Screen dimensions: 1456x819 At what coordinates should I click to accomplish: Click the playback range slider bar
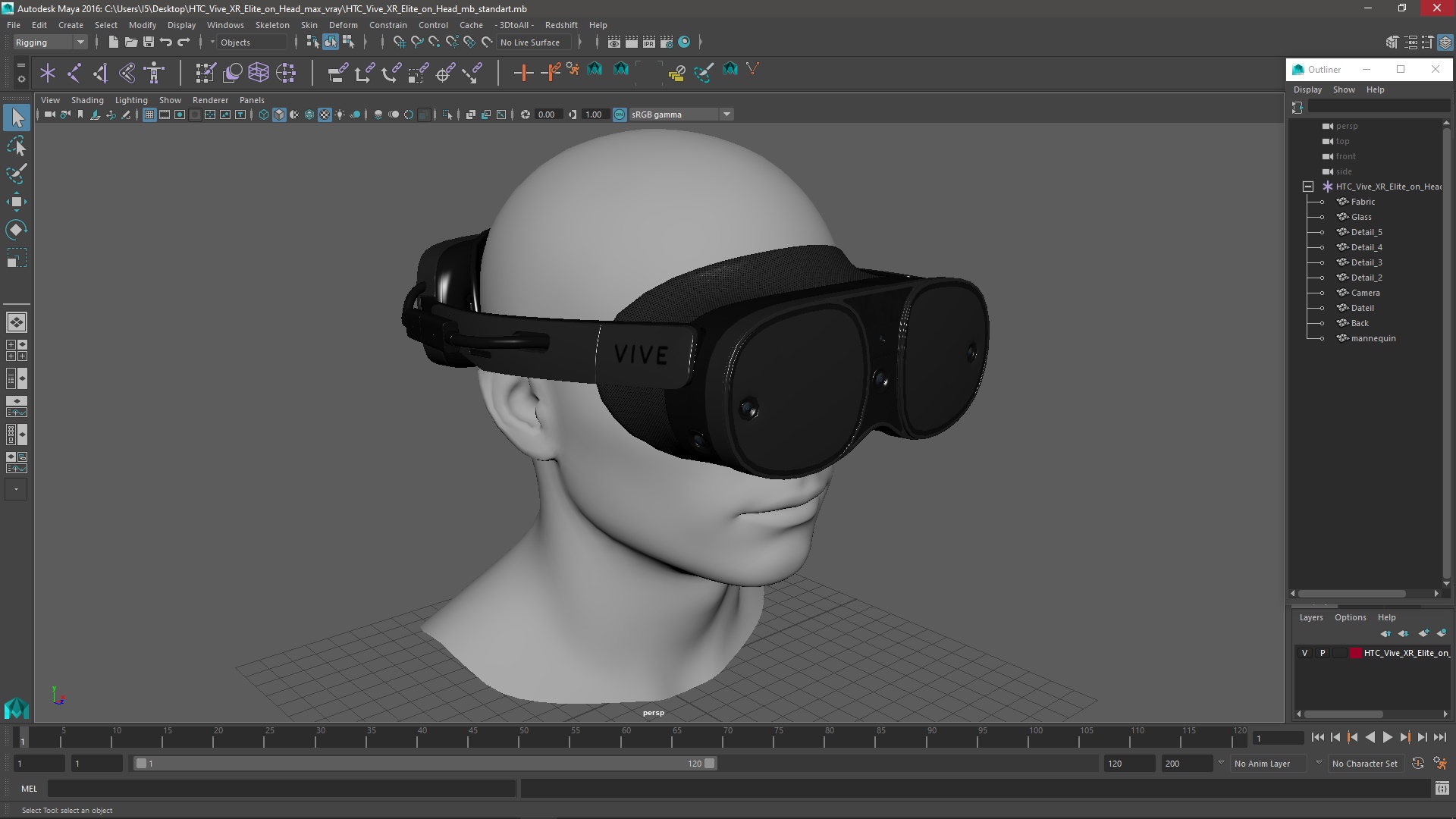click(425, 764)
